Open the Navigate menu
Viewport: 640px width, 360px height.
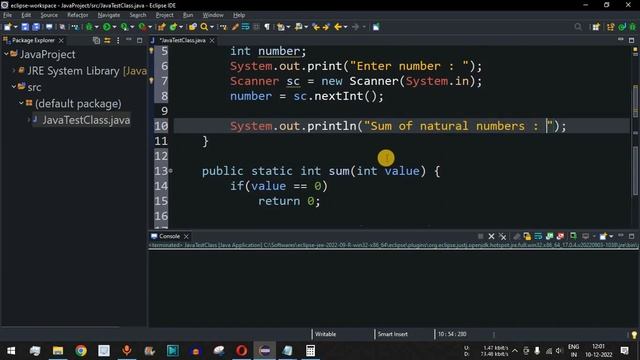coord(109,15)
